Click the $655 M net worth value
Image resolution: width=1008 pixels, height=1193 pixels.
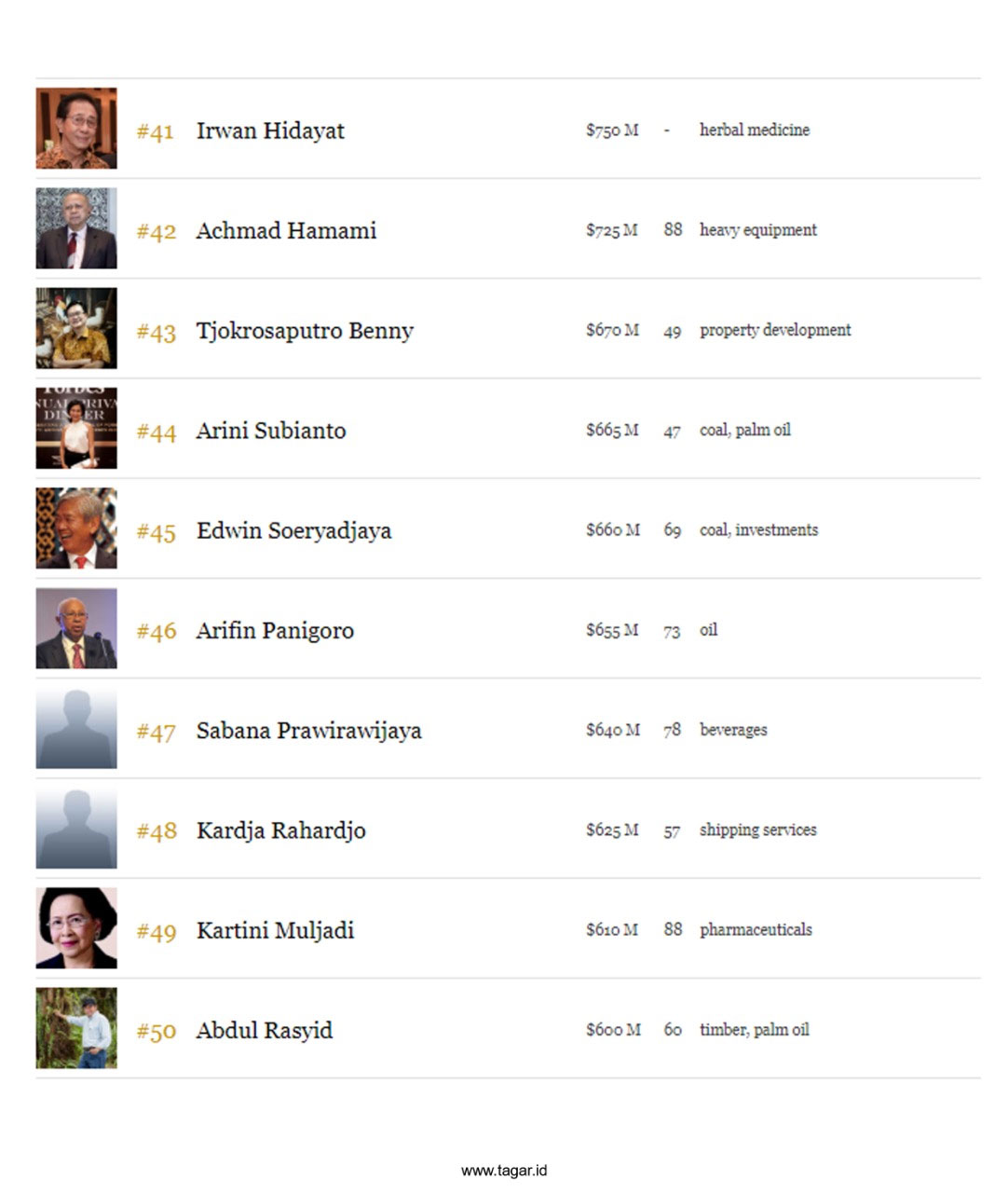[x=612, y=630]
